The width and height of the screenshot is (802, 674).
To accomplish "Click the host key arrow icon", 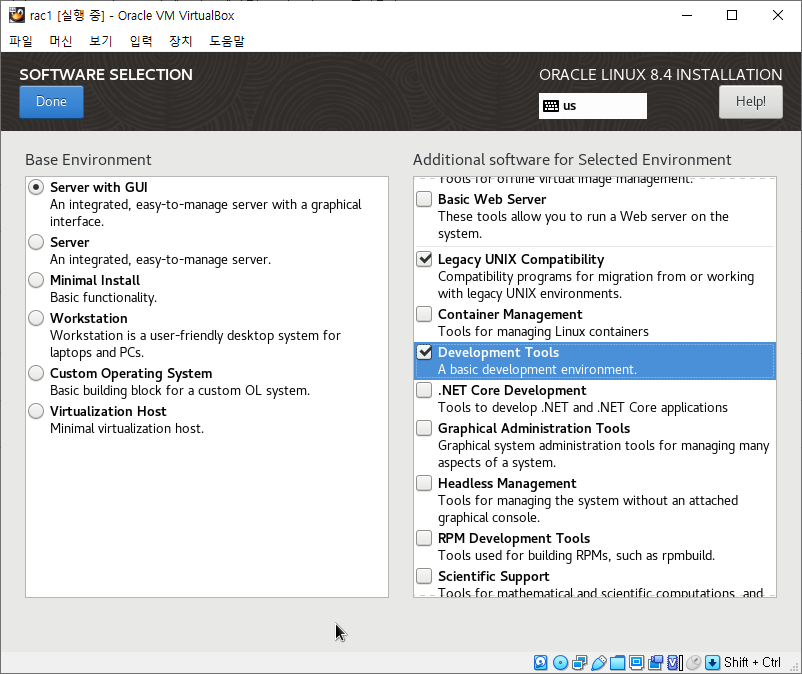I will (x=712, y=663).
